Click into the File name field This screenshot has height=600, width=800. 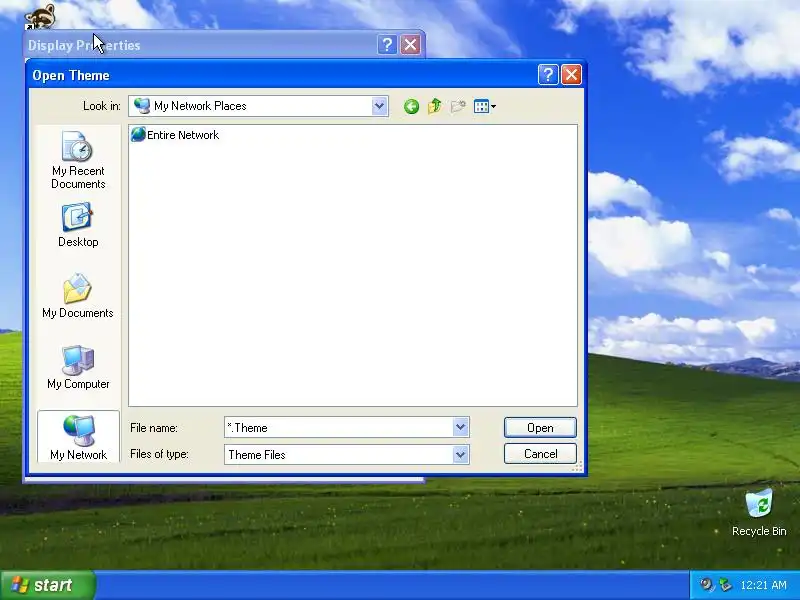coord(338,428)
